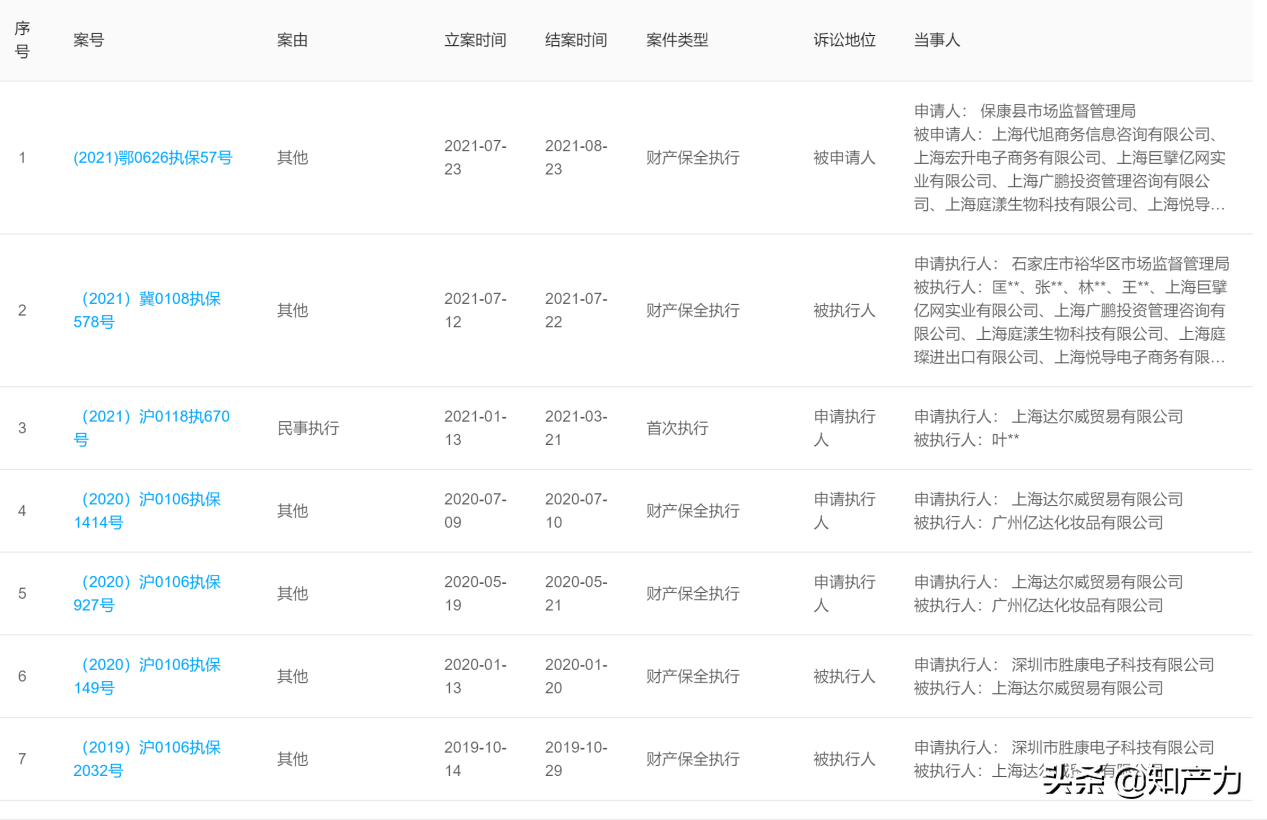Click 申请执行人 status in row 3
Viewport: 1267px width, 820px height.
(845, 428)
